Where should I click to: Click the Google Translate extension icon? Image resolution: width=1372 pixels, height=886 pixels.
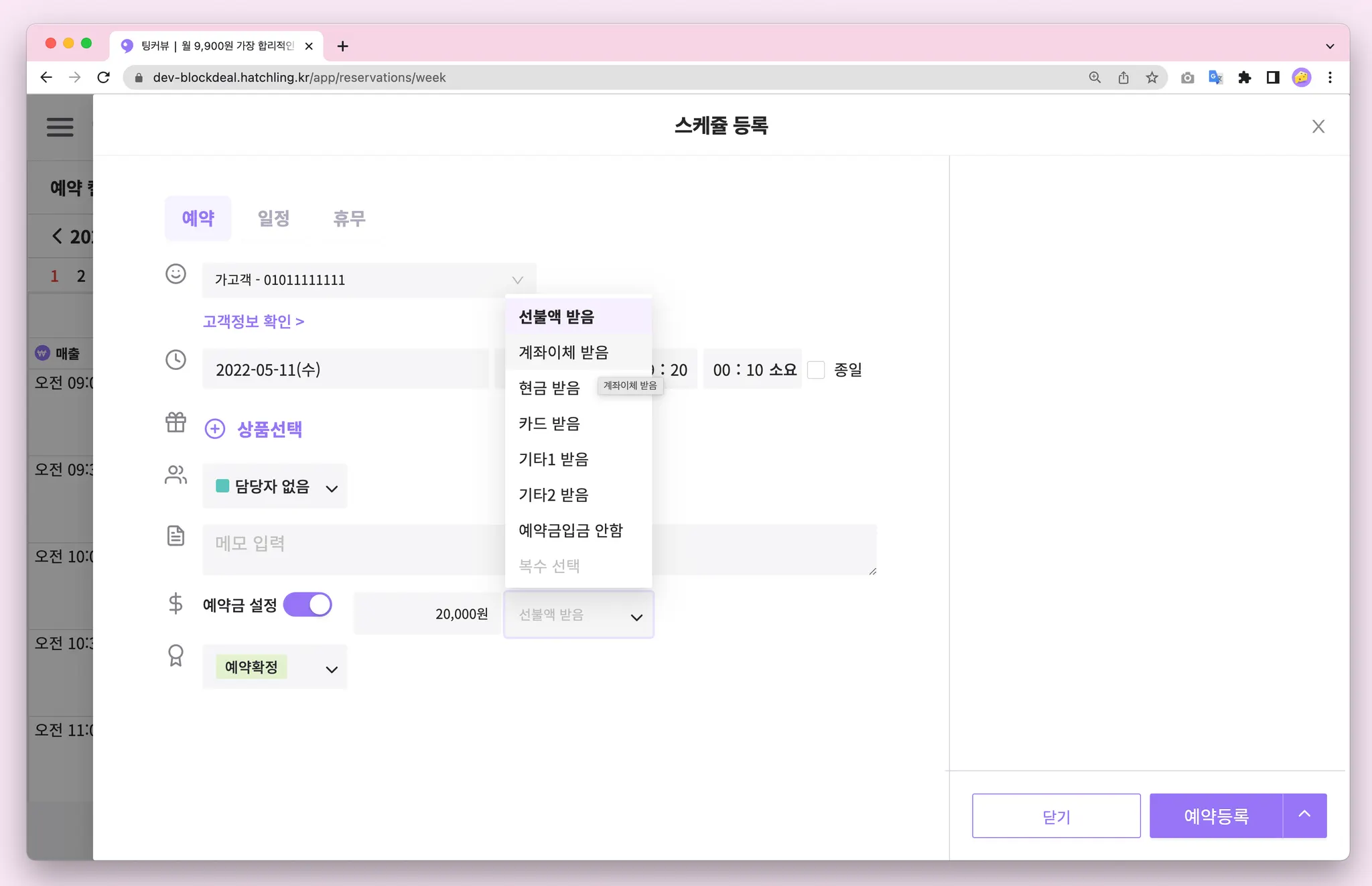[x=1215, y=78]
